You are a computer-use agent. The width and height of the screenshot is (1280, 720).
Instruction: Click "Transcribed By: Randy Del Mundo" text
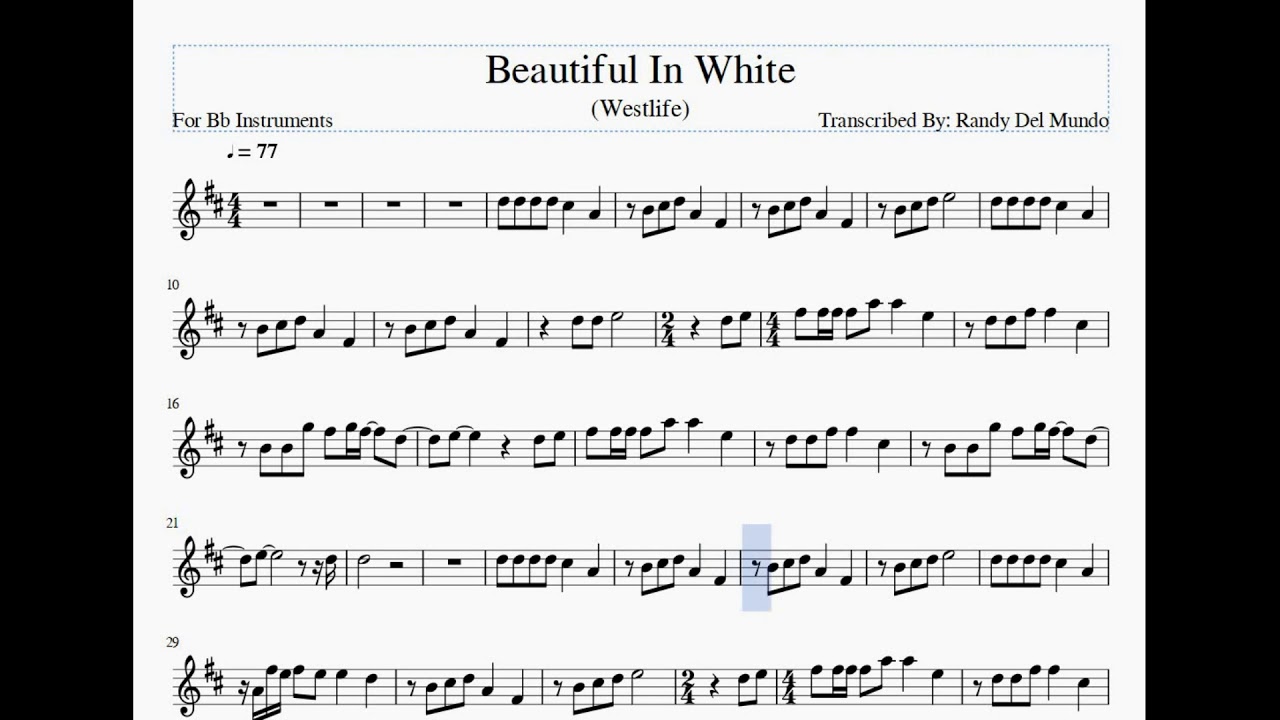(x=963, y=120)
